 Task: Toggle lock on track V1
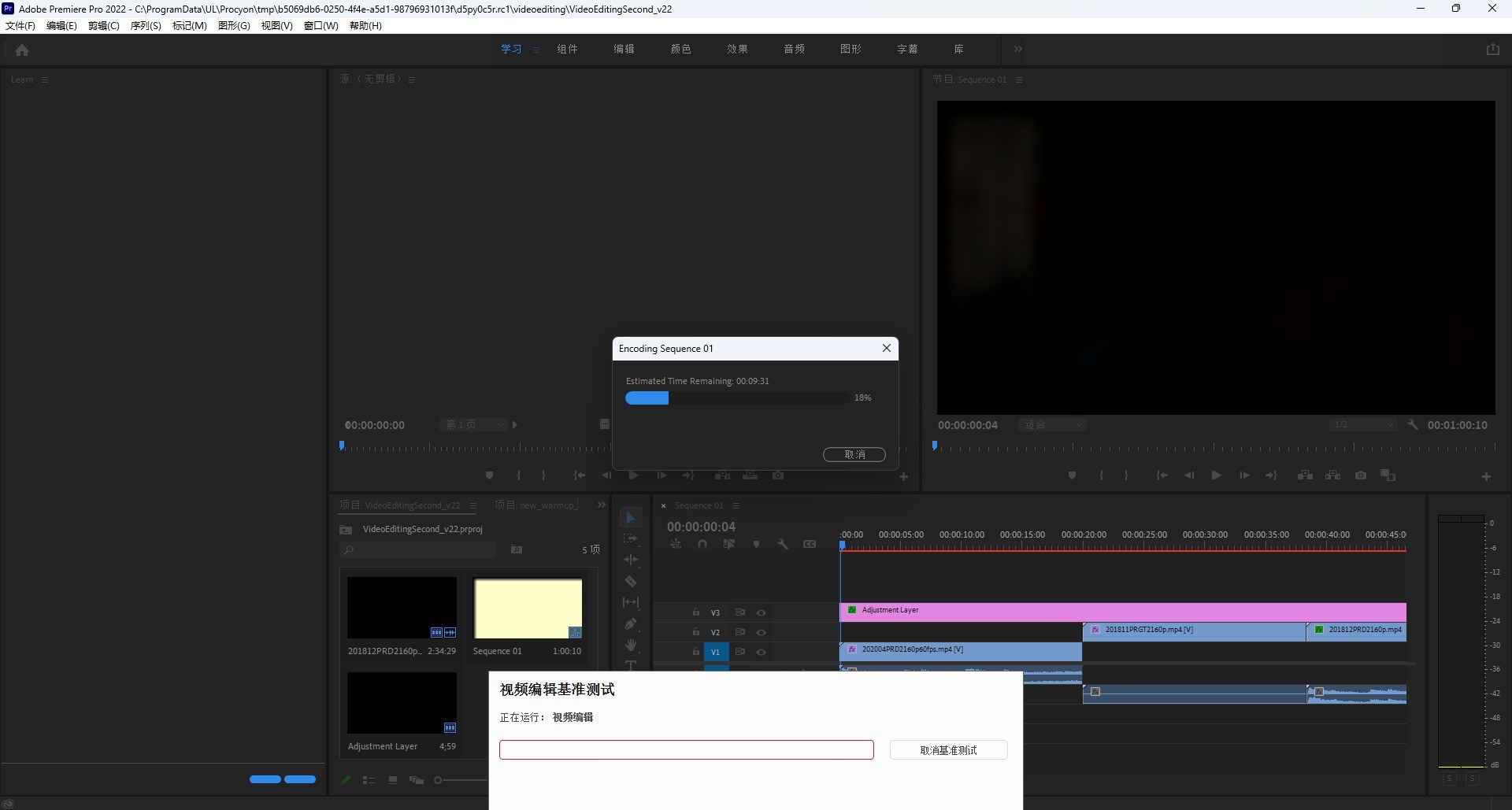click(695, 652)
